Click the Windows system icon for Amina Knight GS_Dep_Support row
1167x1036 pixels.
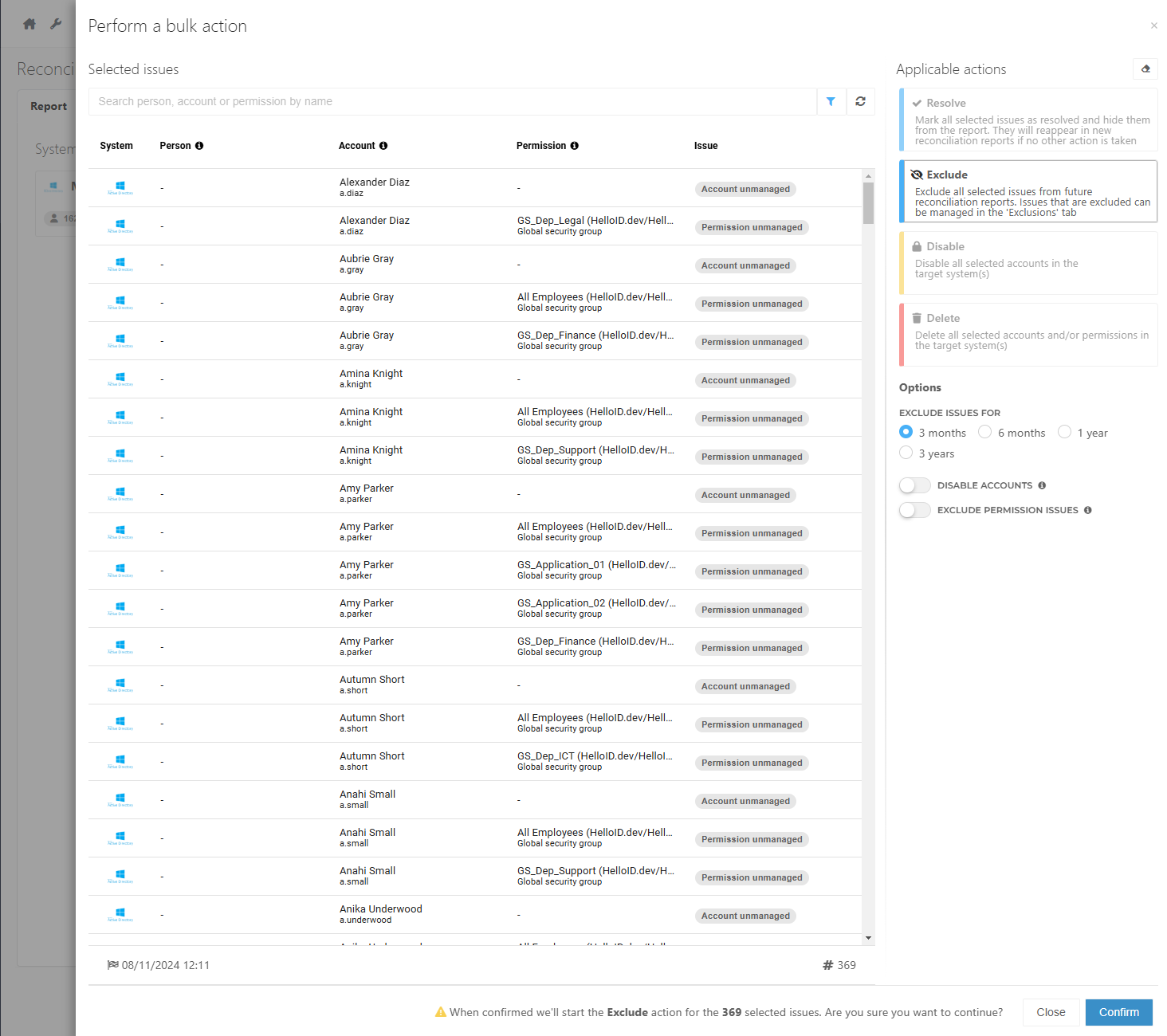[120, 455]
